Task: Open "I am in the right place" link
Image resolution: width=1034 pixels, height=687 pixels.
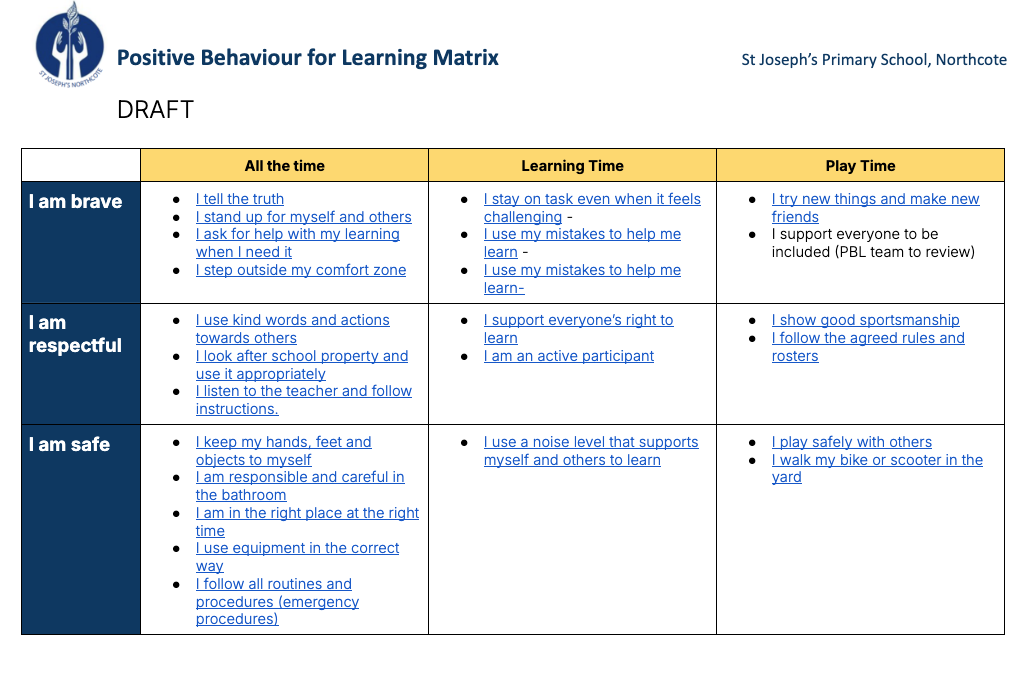Action: 307,522
